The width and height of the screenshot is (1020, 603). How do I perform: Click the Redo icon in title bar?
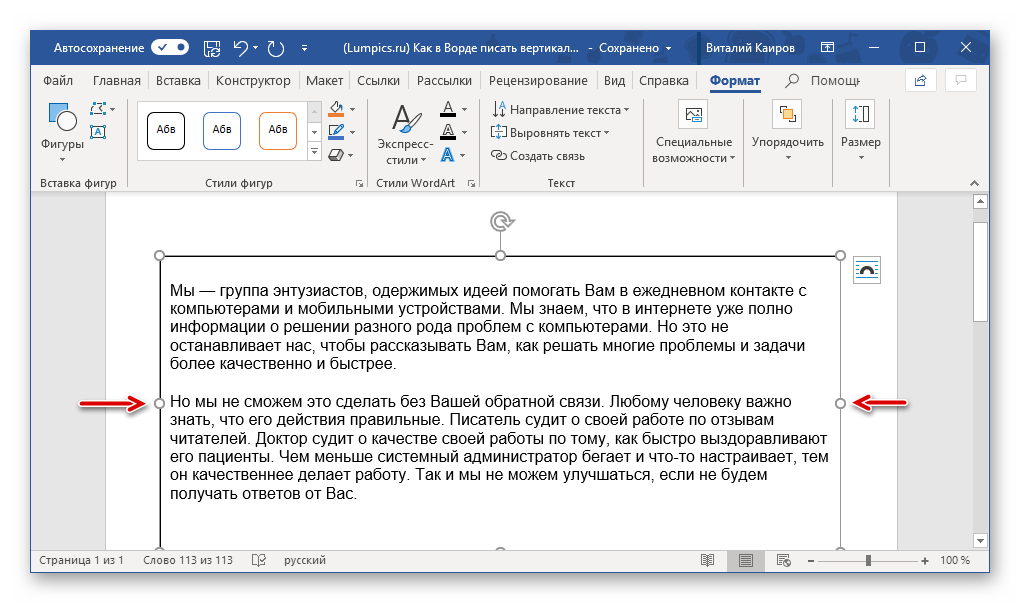[277, 47]
